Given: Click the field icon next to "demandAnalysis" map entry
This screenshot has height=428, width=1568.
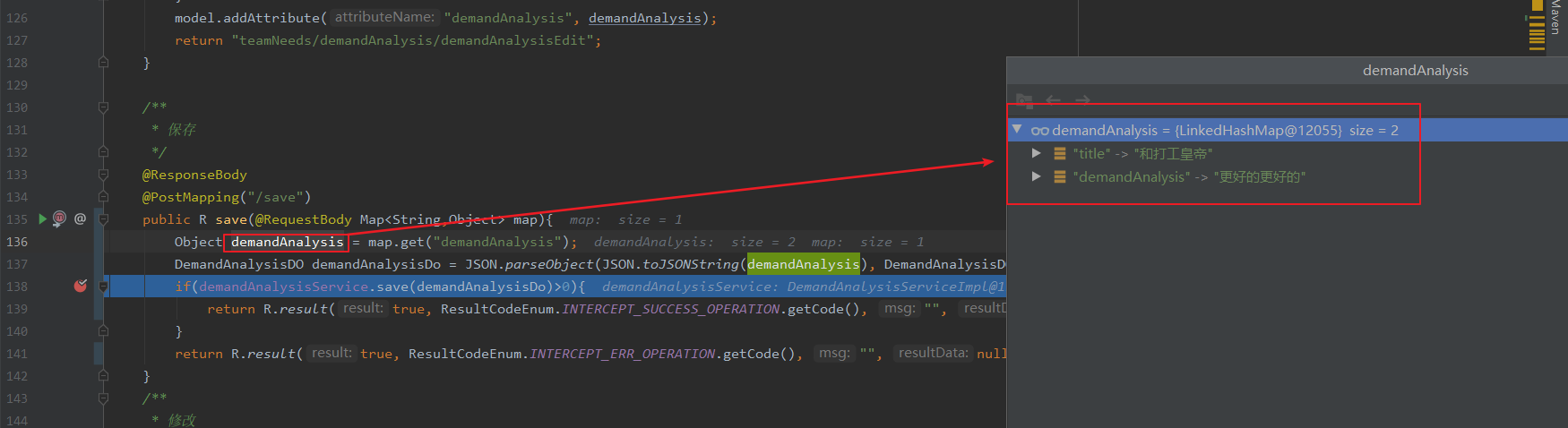Looking at the screenshot, I should coord(1060,177).
